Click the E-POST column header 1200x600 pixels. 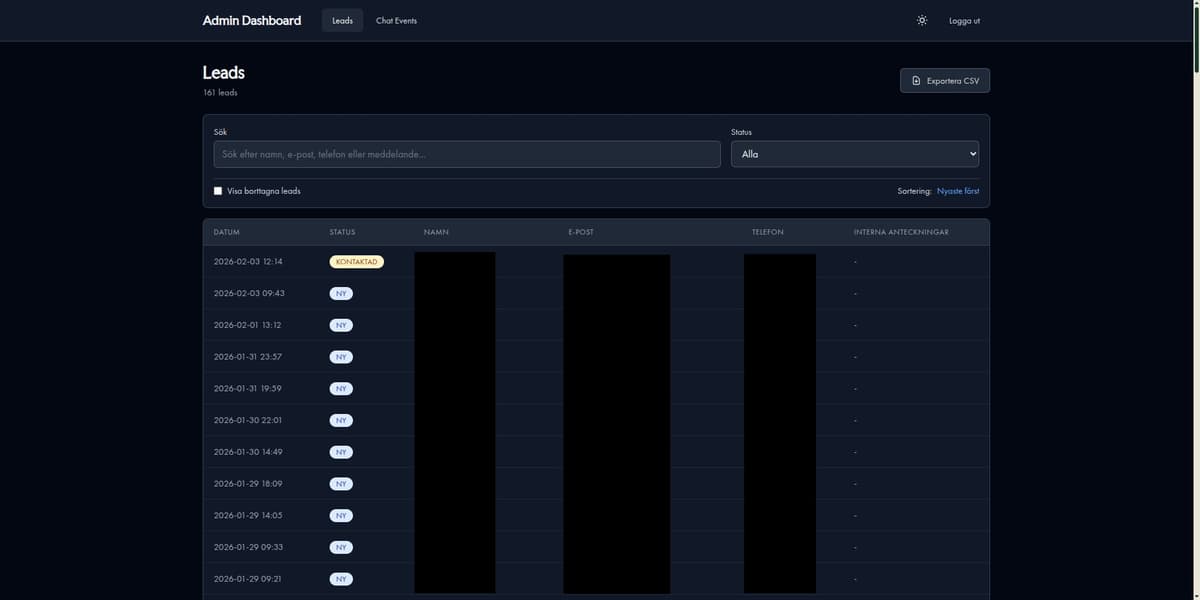[x=581, y=232]
